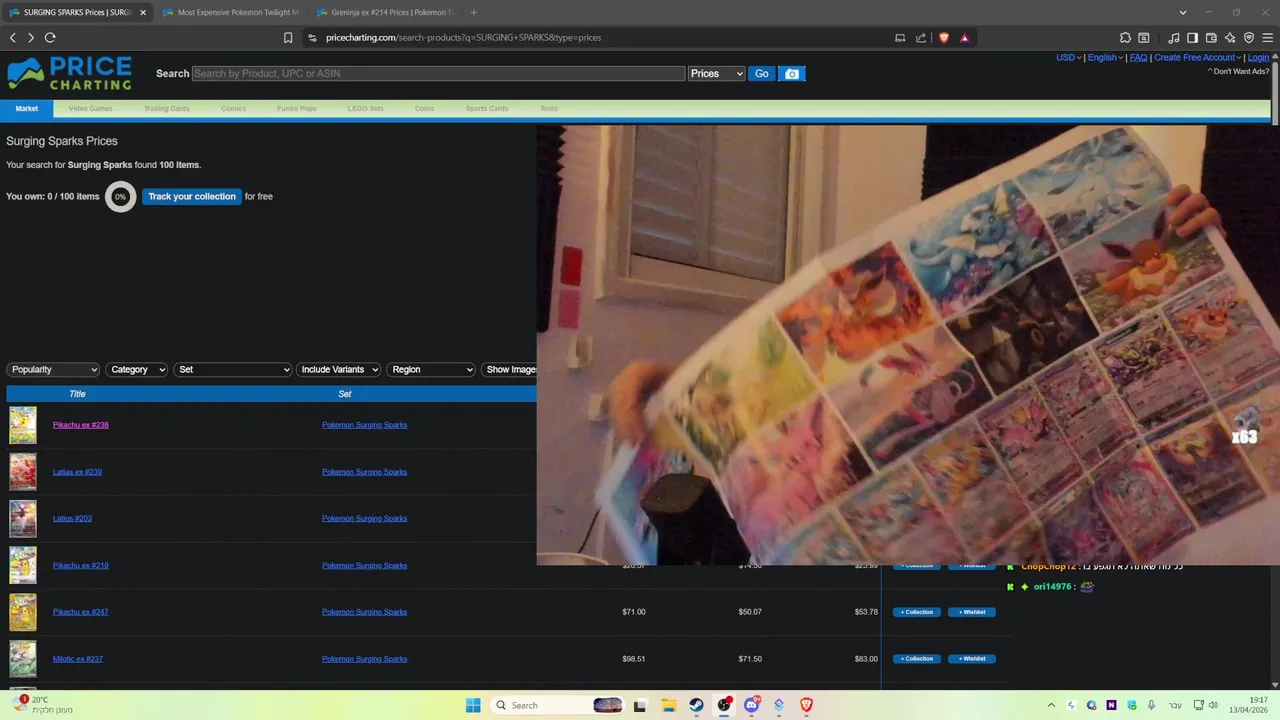Click the camera scan icon next to Go
This screenshot has width=1280, height=720.
point(792,74)
